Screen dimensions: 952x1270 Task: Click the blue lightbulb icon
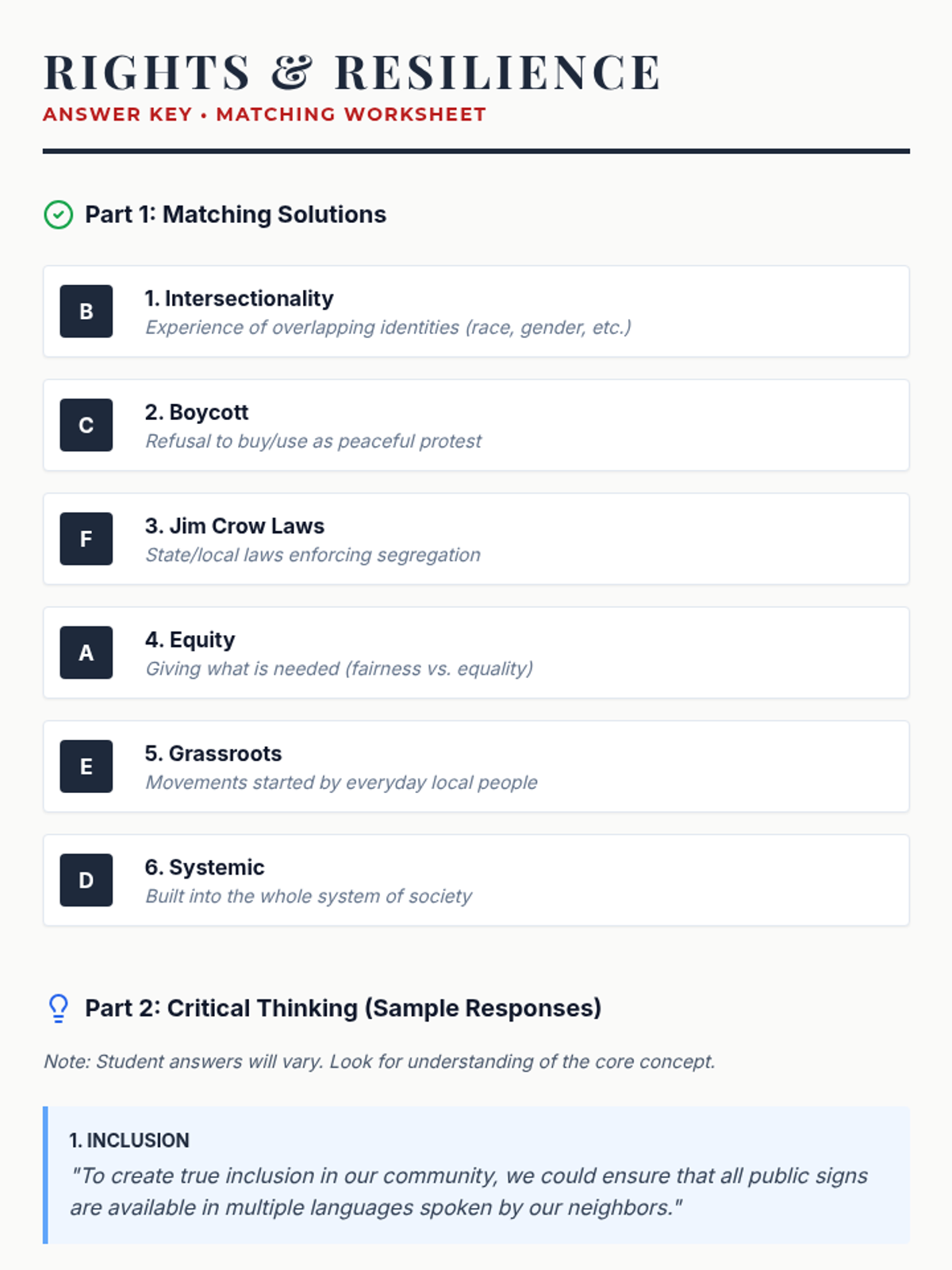(x=58, y=1008)
